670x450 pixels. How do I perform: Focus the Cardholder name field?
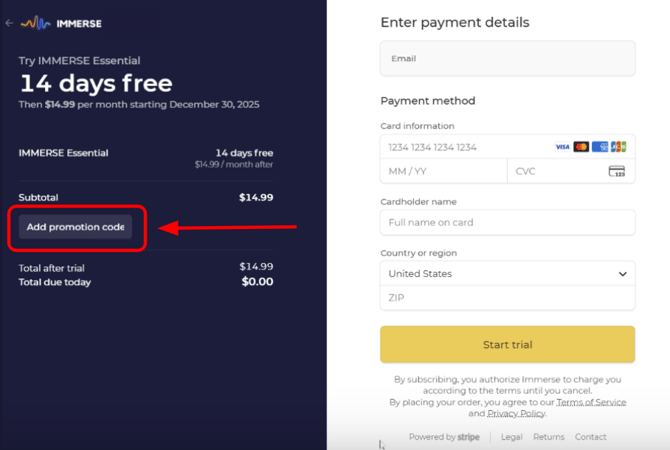click(x=507, y=222)
